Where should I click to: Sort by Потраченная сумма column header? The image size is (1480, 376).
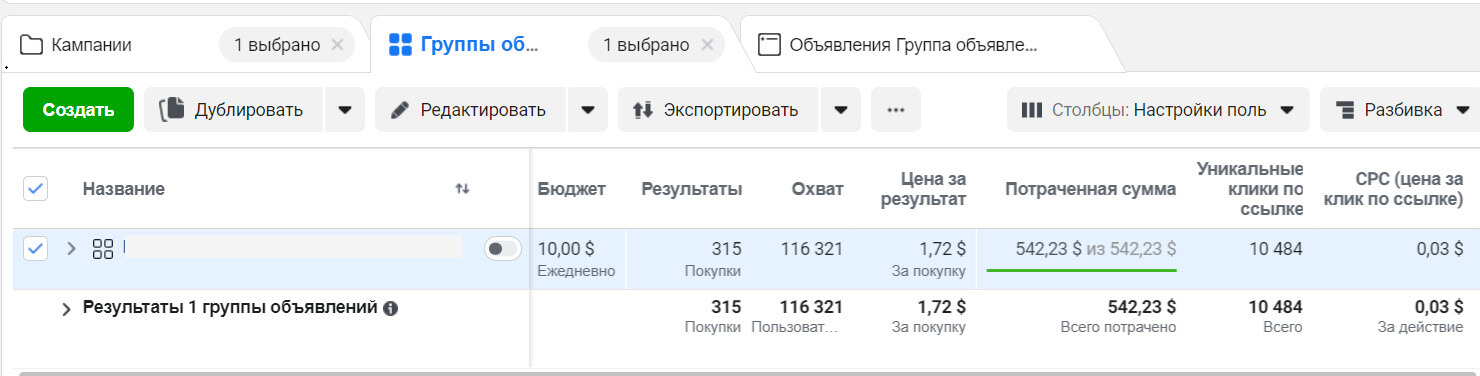1090,189
